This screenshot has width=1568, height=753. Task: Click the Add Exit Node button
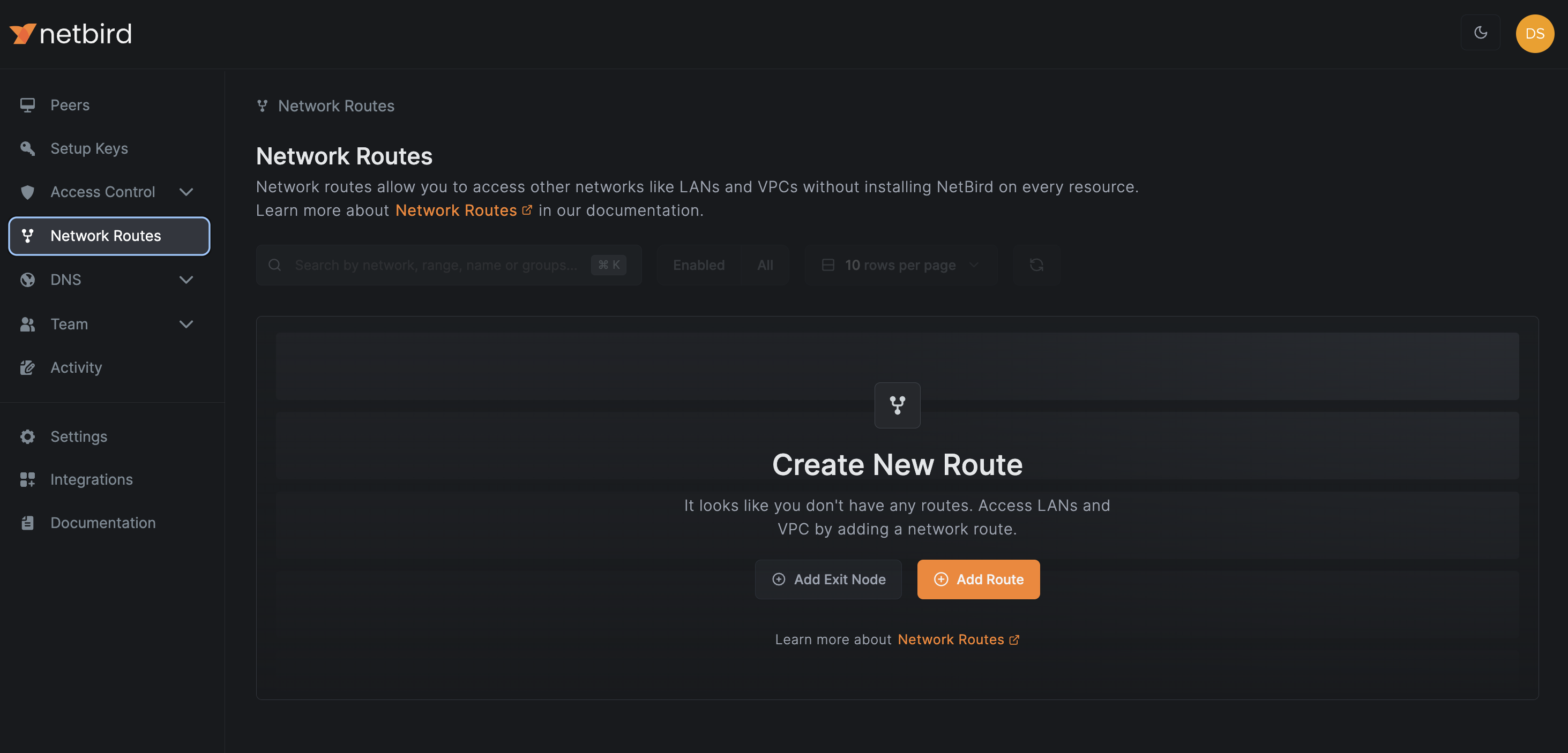point(828,579)
